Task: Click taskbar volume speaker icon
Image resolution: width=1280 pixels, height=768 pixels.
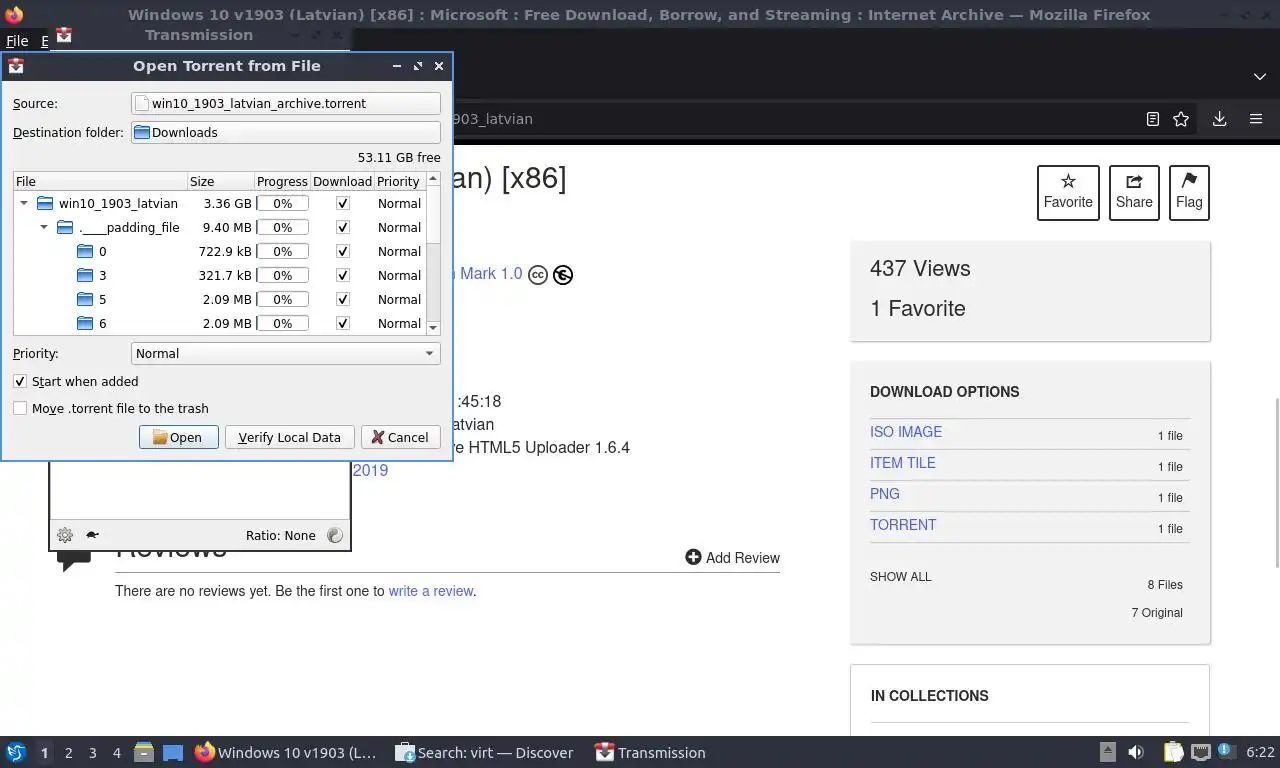Action: (1136, 752)
